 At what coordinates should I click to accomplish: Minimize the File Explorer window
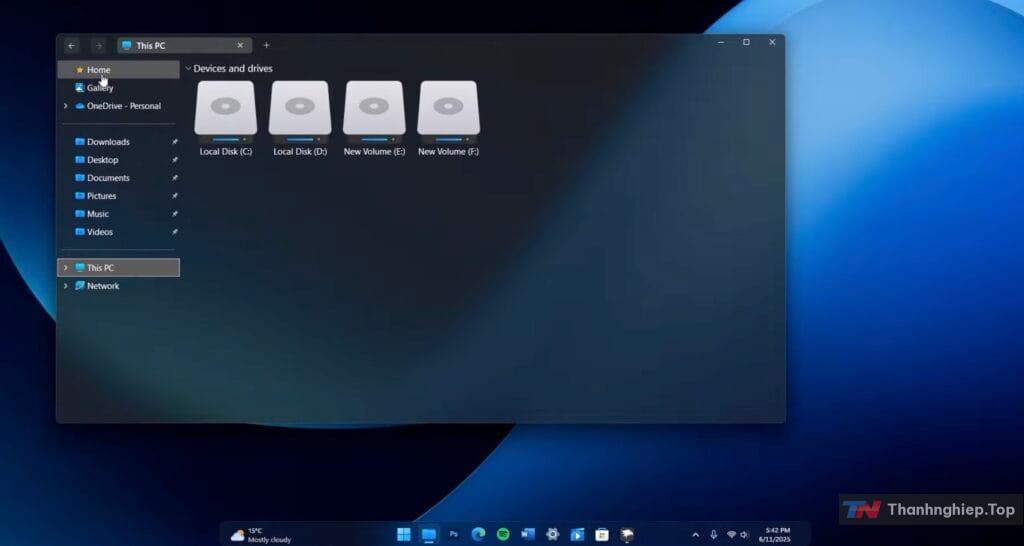point(721,42)
